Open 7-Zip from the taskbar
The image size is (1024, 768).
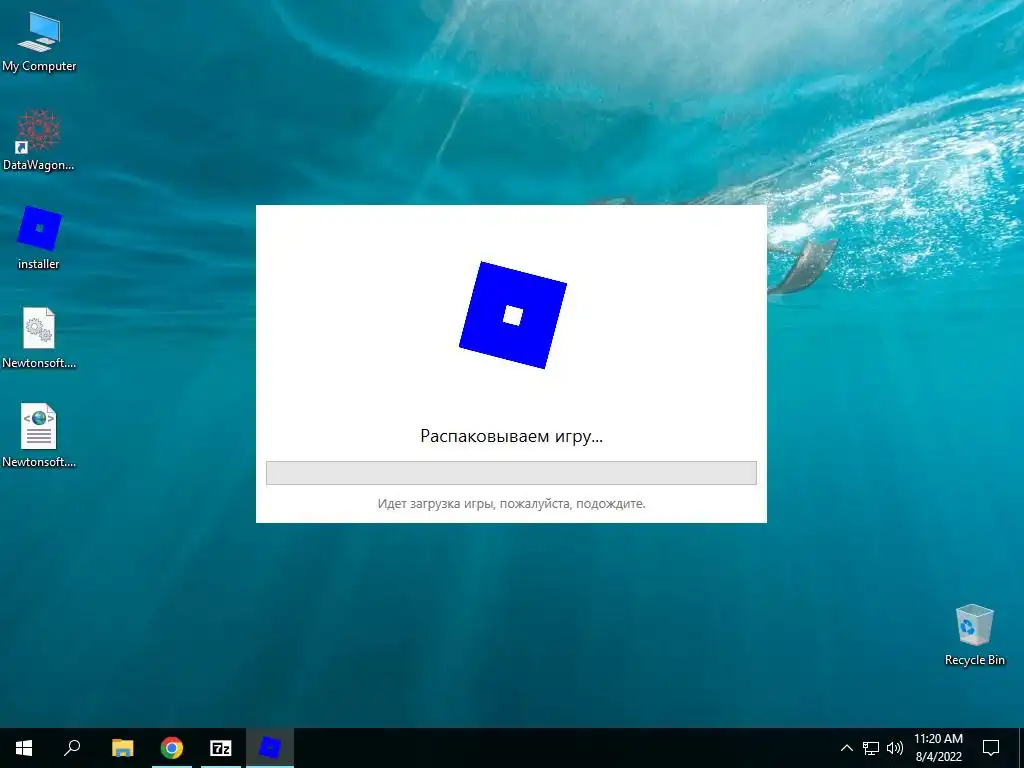221,748
